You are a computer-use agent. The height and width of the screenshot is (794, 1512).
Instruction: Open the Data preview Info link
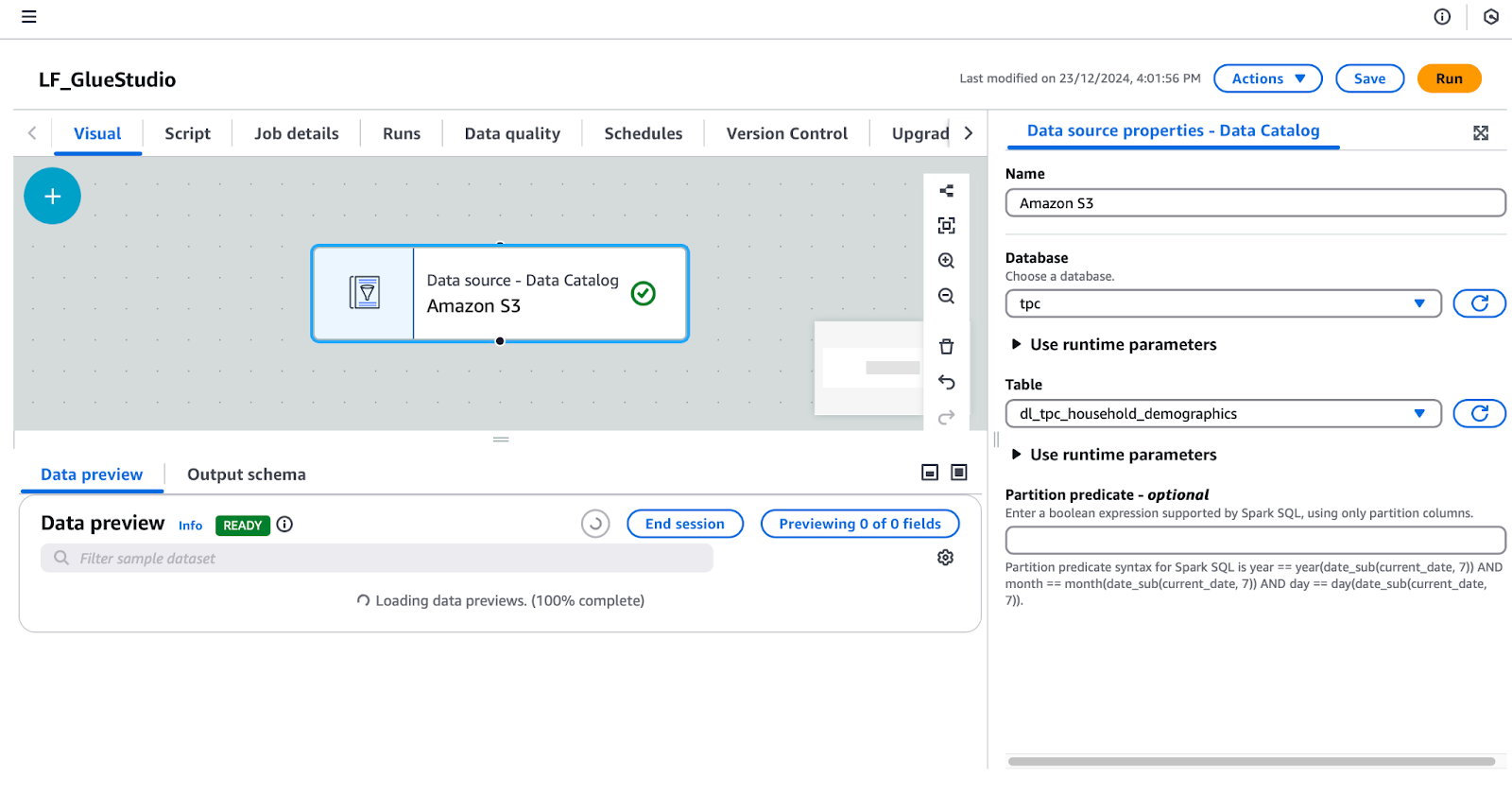coord(190,526)
